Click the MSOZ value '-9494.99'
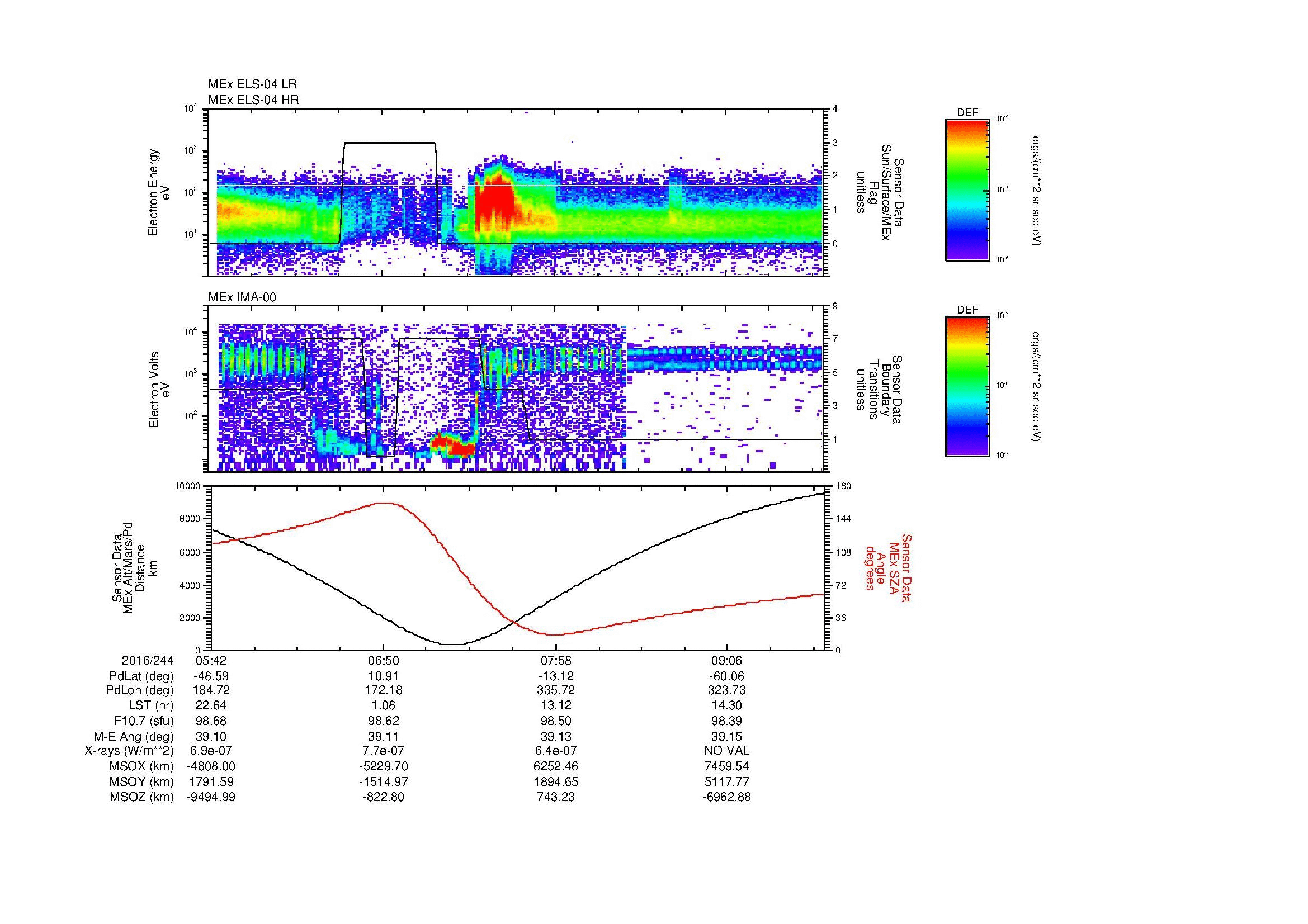Screen dimensions: 1308x924 (x=211, y=797)
